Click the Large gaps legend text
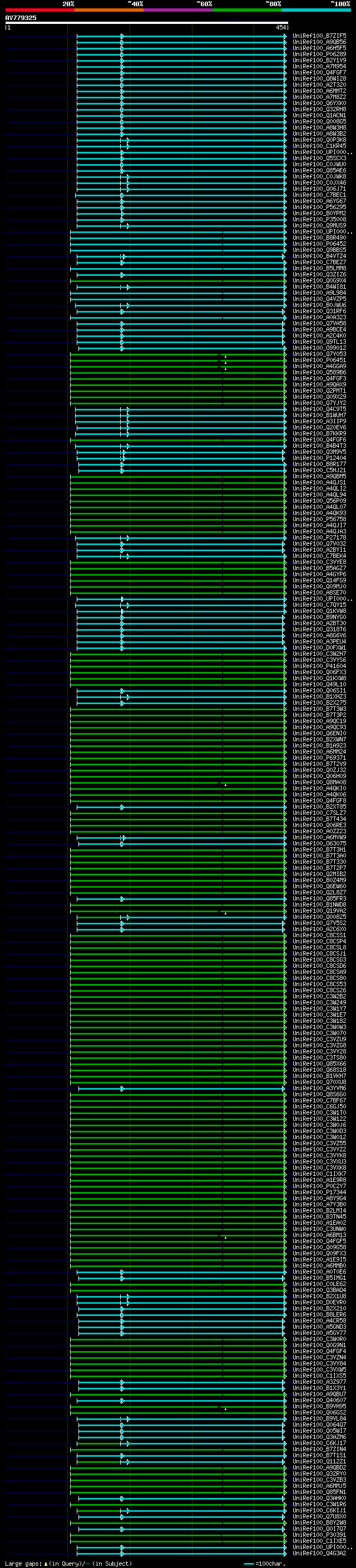The height and width of the screenshot is (1568, 356). pos(68,1564)
